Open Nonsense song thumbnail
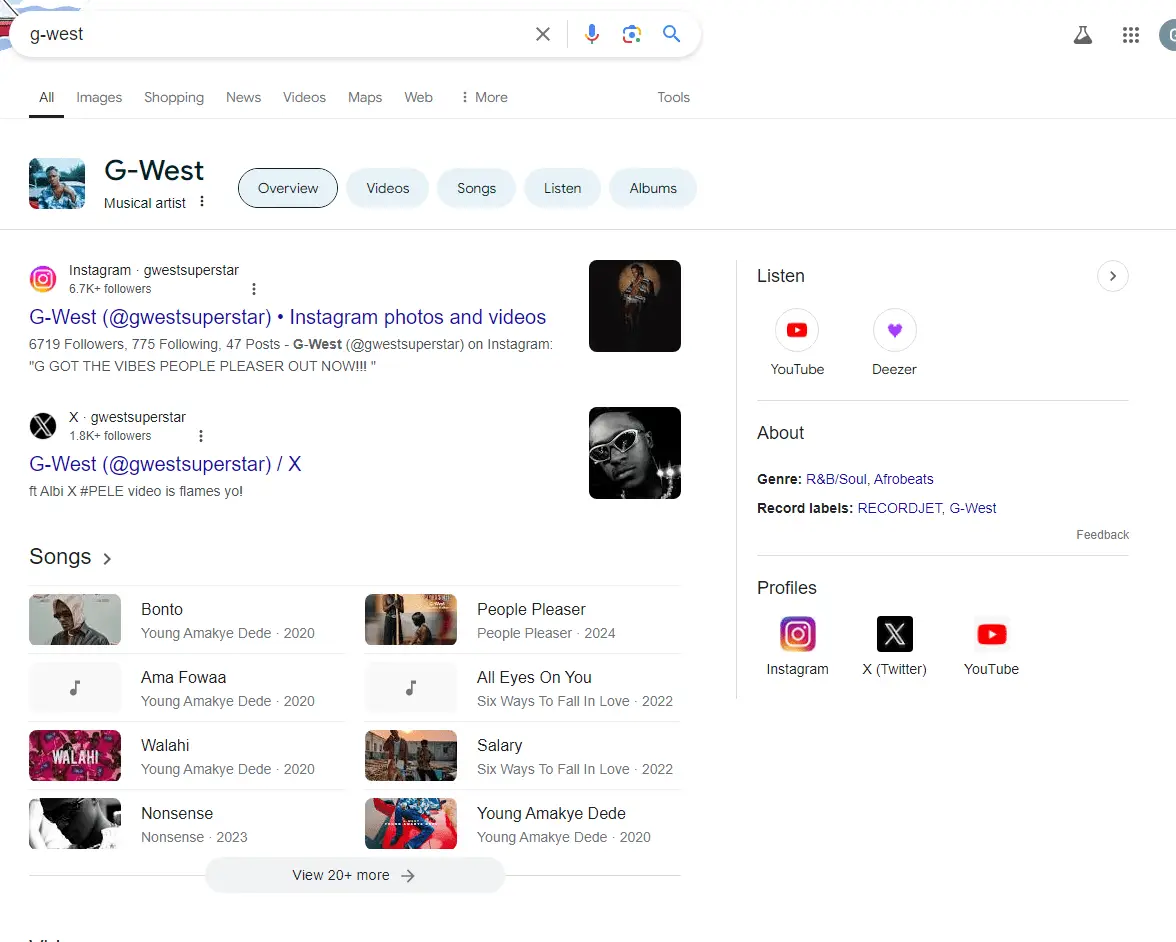 [75, 824]
